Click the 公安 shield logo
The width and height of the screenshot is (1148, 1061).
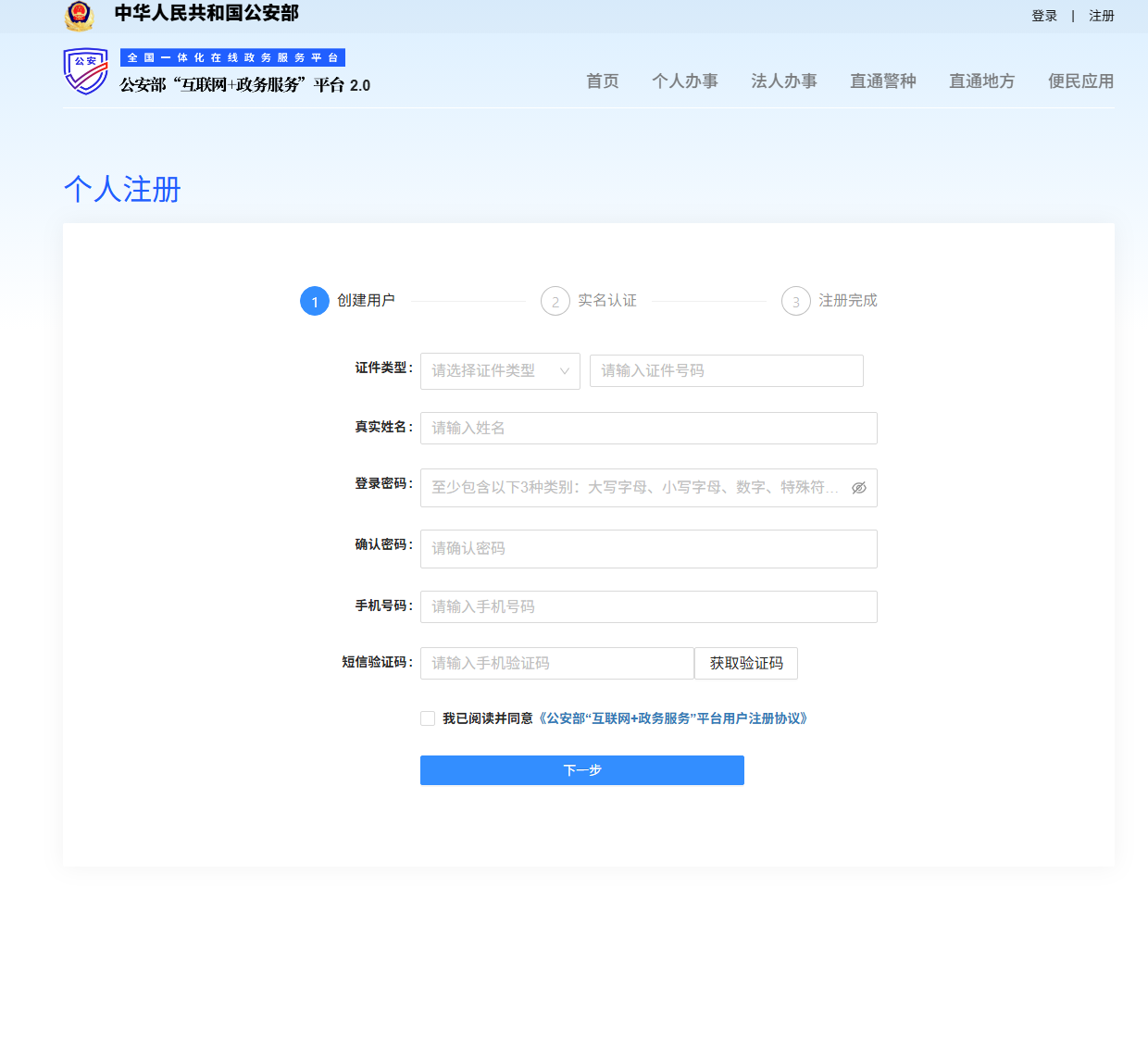[85, 72]
